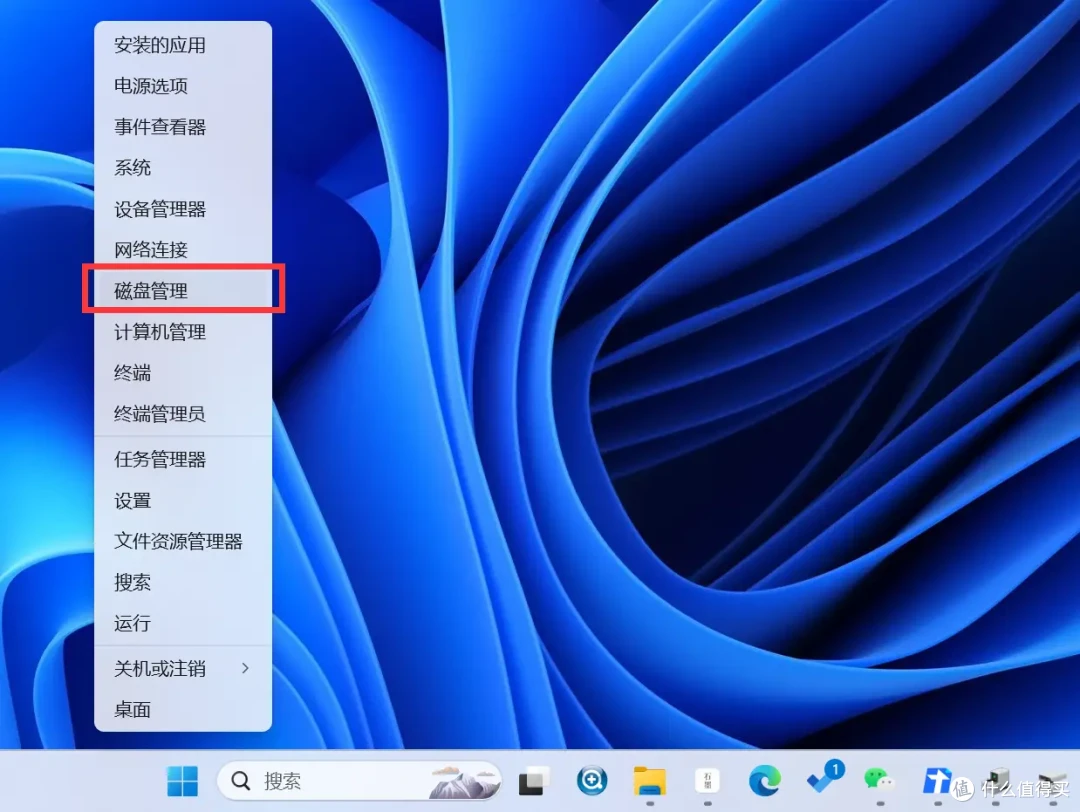Open 终端管理员 menu entry
This screenshot has width=1080, height=812.
click(x=183, y=414)
